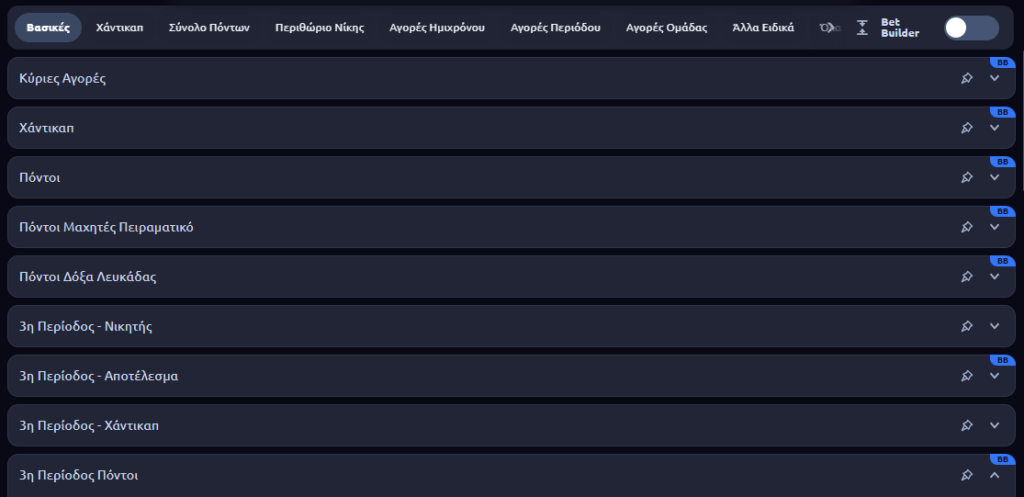Pin 3η Περίοδος - Χάντικαπ market
Image resolution: width=1024 pixels, height=497 pixels.
pyautogui.click(x=967, y=425)
